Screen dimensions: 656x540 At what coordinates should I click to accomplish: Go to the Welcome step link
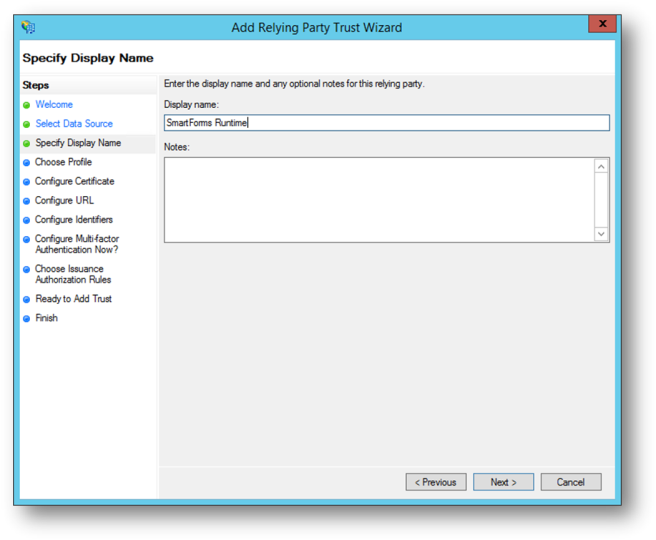[x=54, y=105]
